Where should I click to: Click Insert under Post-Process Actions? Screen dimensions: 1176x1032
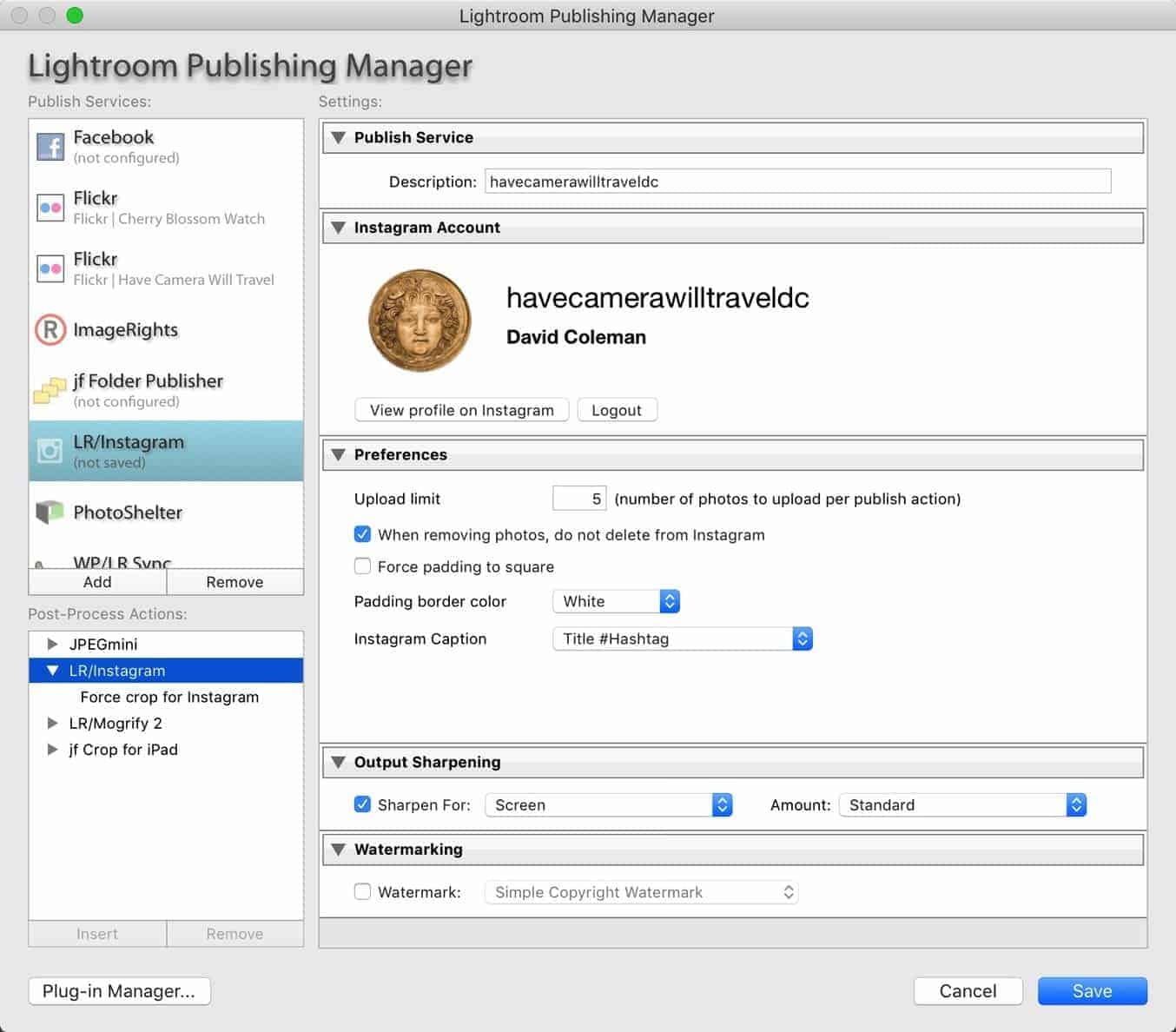coord(97,934)
